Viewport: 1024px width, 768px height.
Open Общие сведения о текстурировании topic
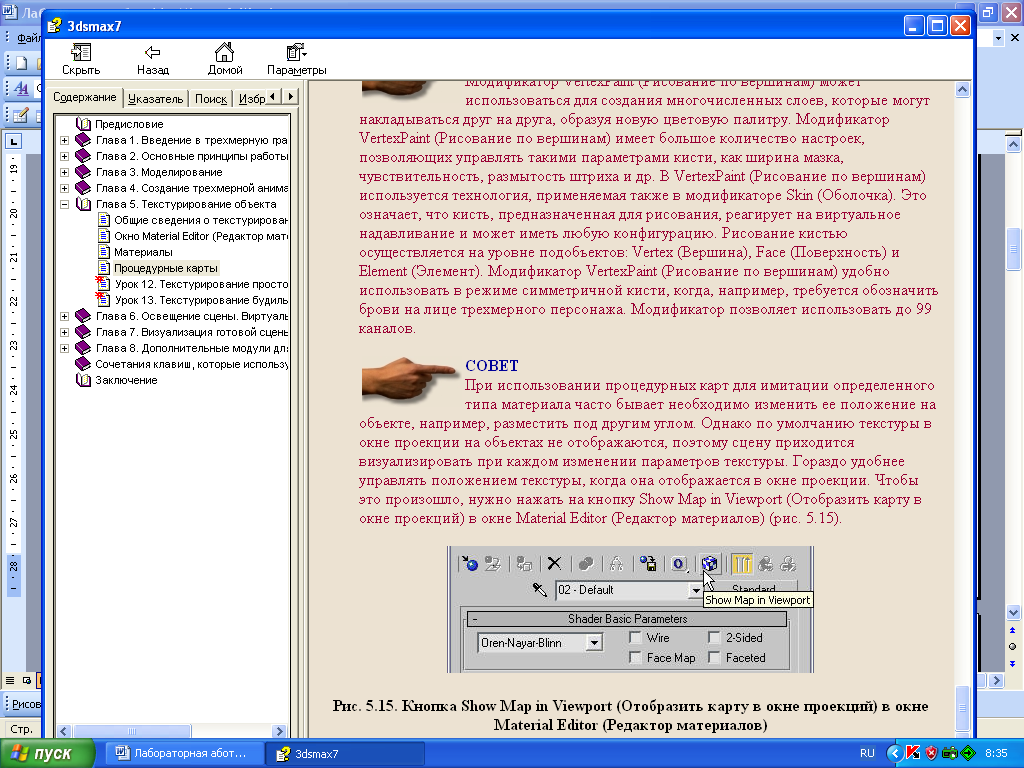(200, 220)
